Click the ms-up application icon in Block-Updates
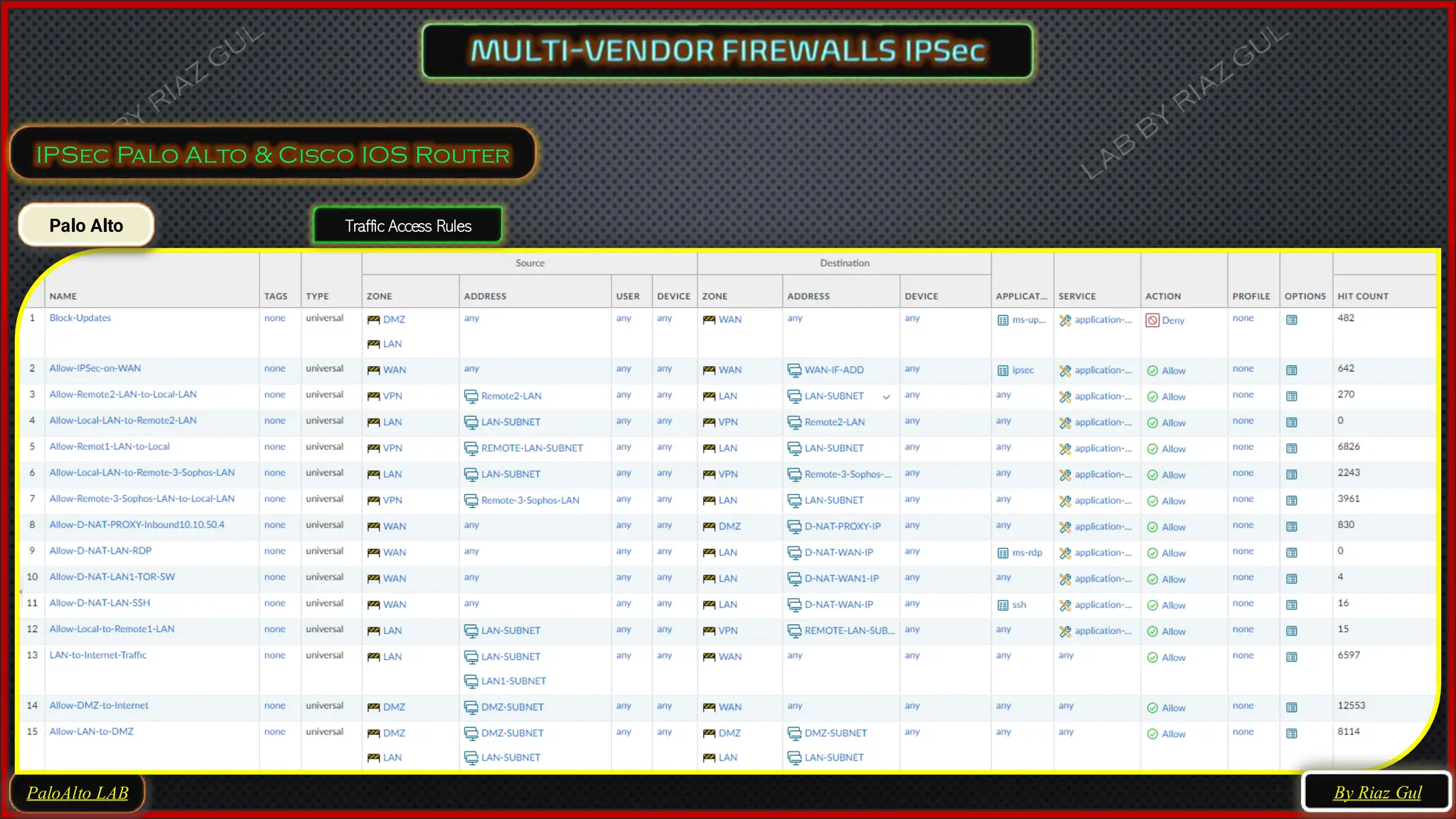Screen dimensions: 1456x819 tap(1003, 320)
